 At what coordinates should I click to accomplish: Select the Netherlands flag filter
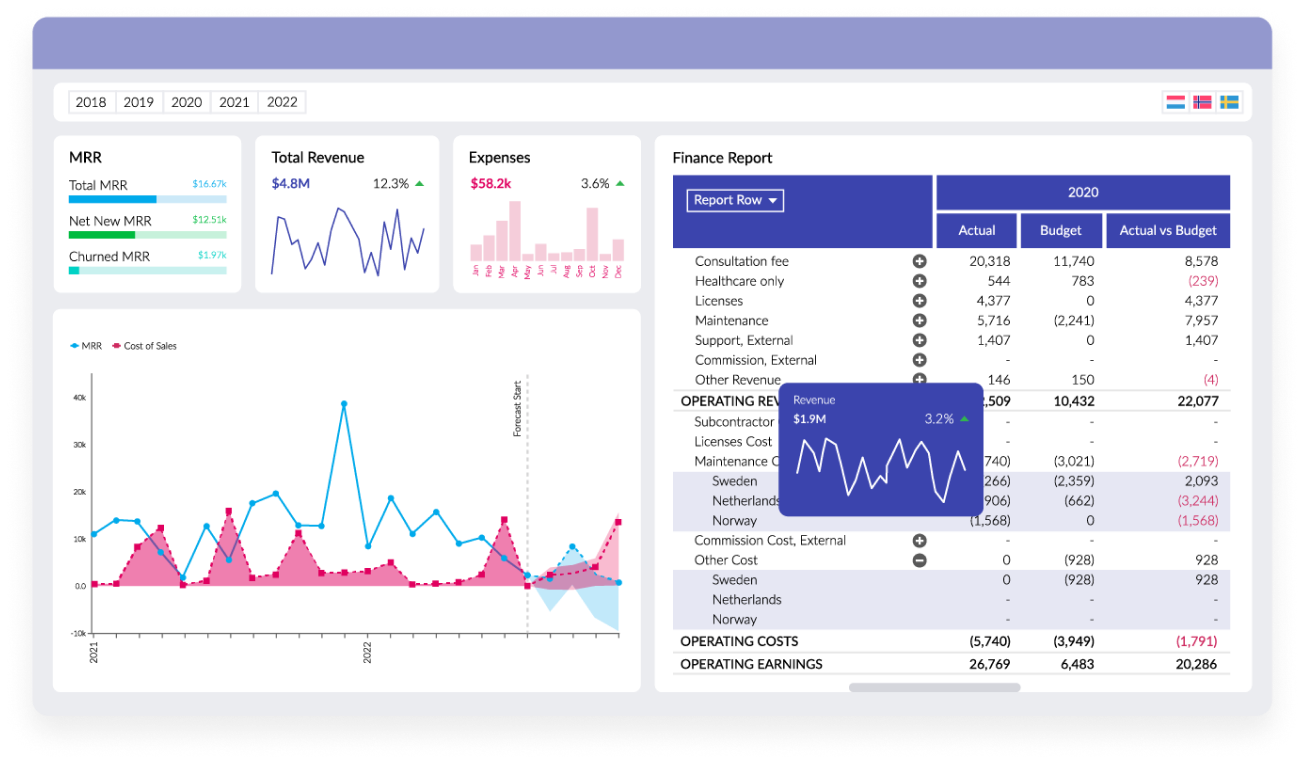[1174, 101]
